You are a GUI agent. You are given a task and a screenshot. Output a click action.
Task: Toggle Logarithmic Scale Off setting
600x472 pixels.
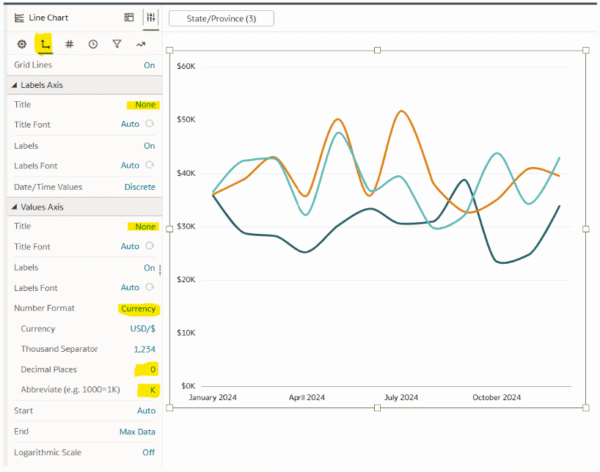tap(148, 452)
